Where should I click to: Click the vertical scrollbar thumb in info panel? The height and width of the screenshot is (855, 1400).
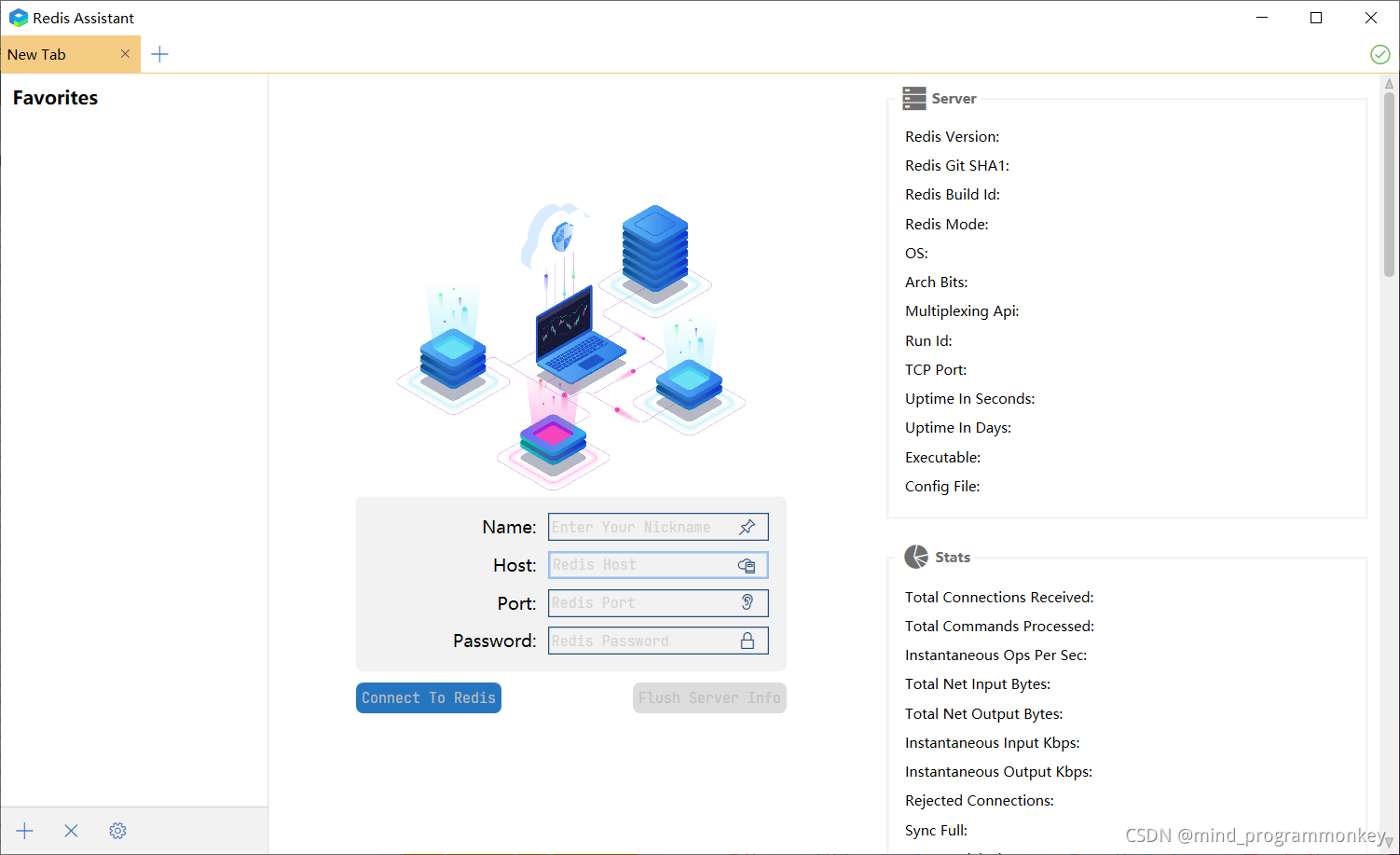(1389, 185)
